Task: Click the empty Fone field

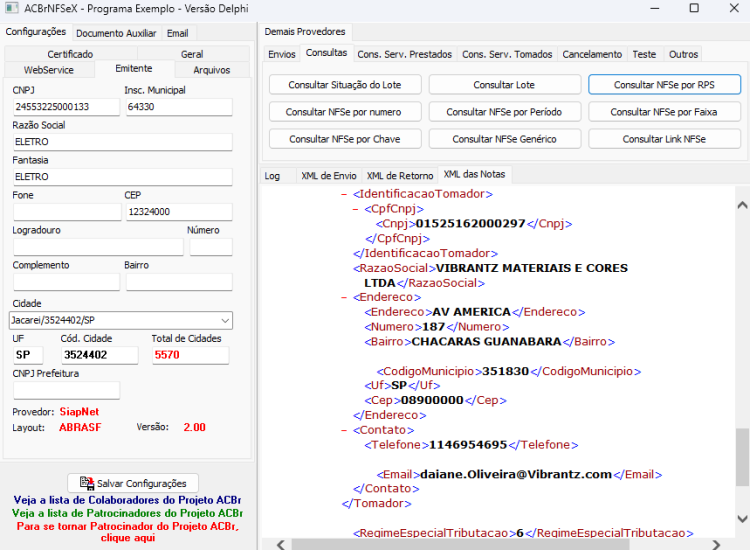Action: [x=67, y=211]
